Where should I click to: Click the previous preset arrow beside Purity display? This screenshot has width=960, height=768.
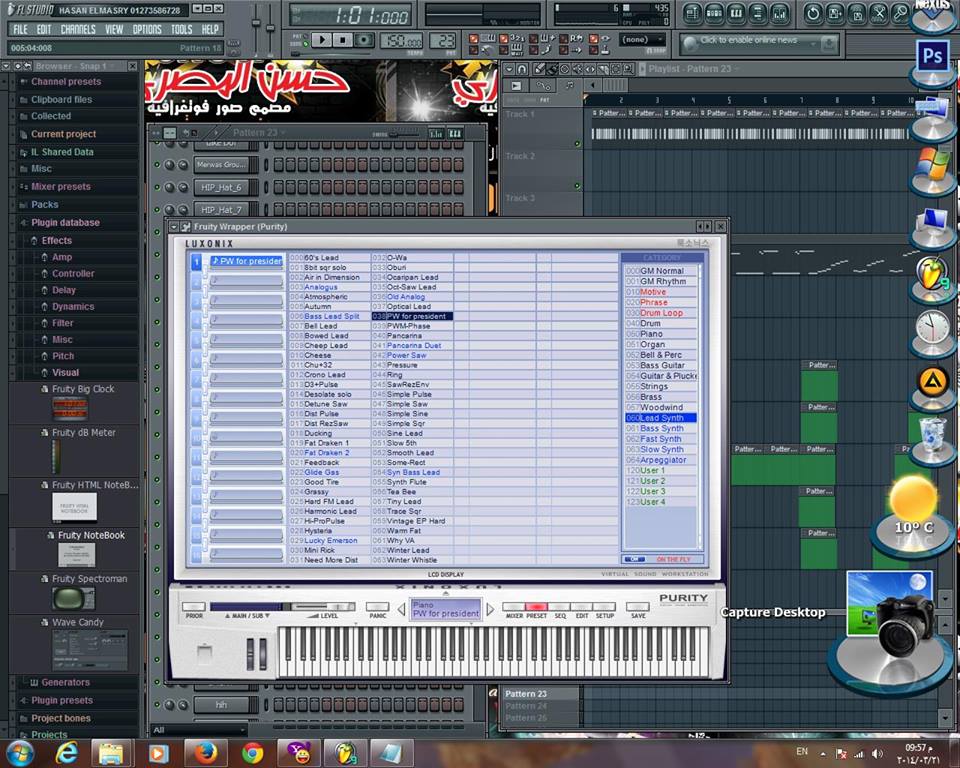(x=402, y=609)
